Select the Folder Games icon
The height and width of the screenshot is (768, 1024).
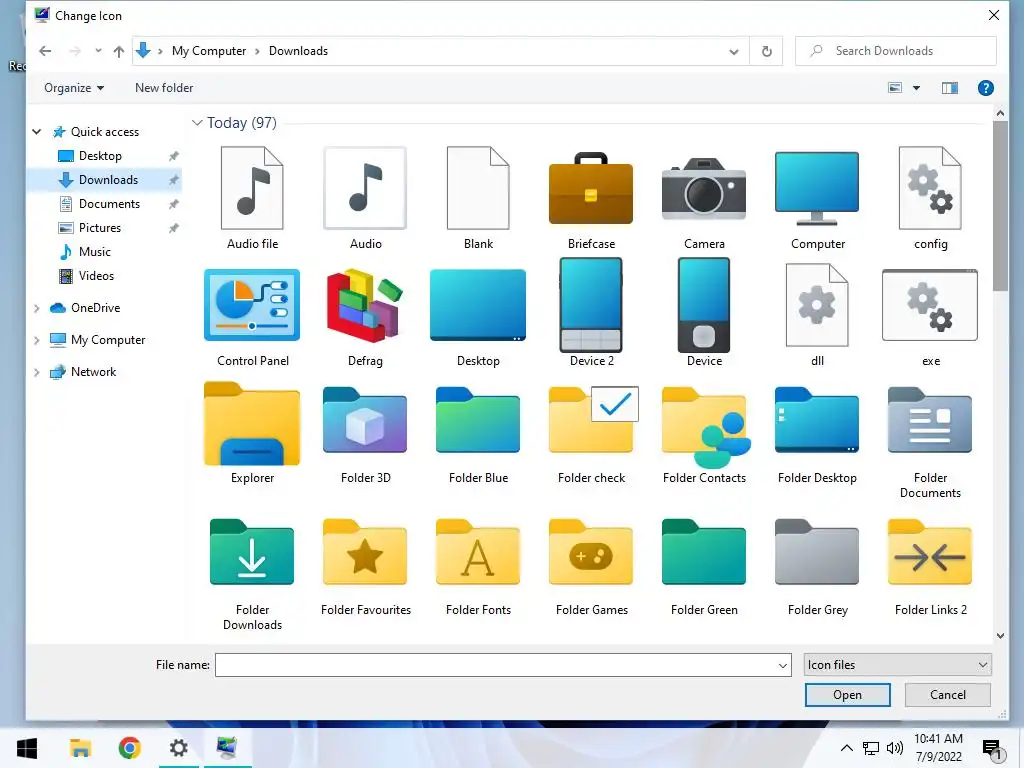point(591,552)
